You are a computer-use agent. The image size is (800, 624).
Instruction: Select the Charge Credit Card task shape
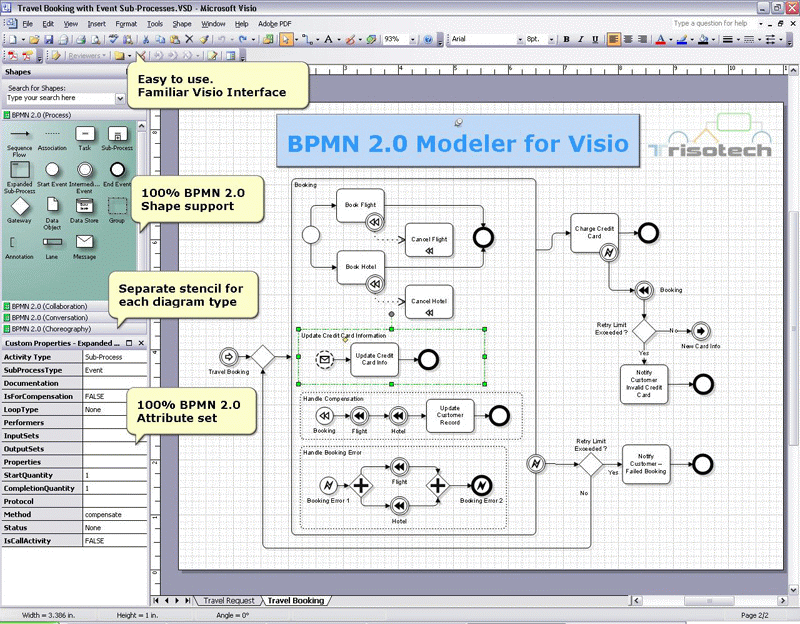[x=594, y=233]
